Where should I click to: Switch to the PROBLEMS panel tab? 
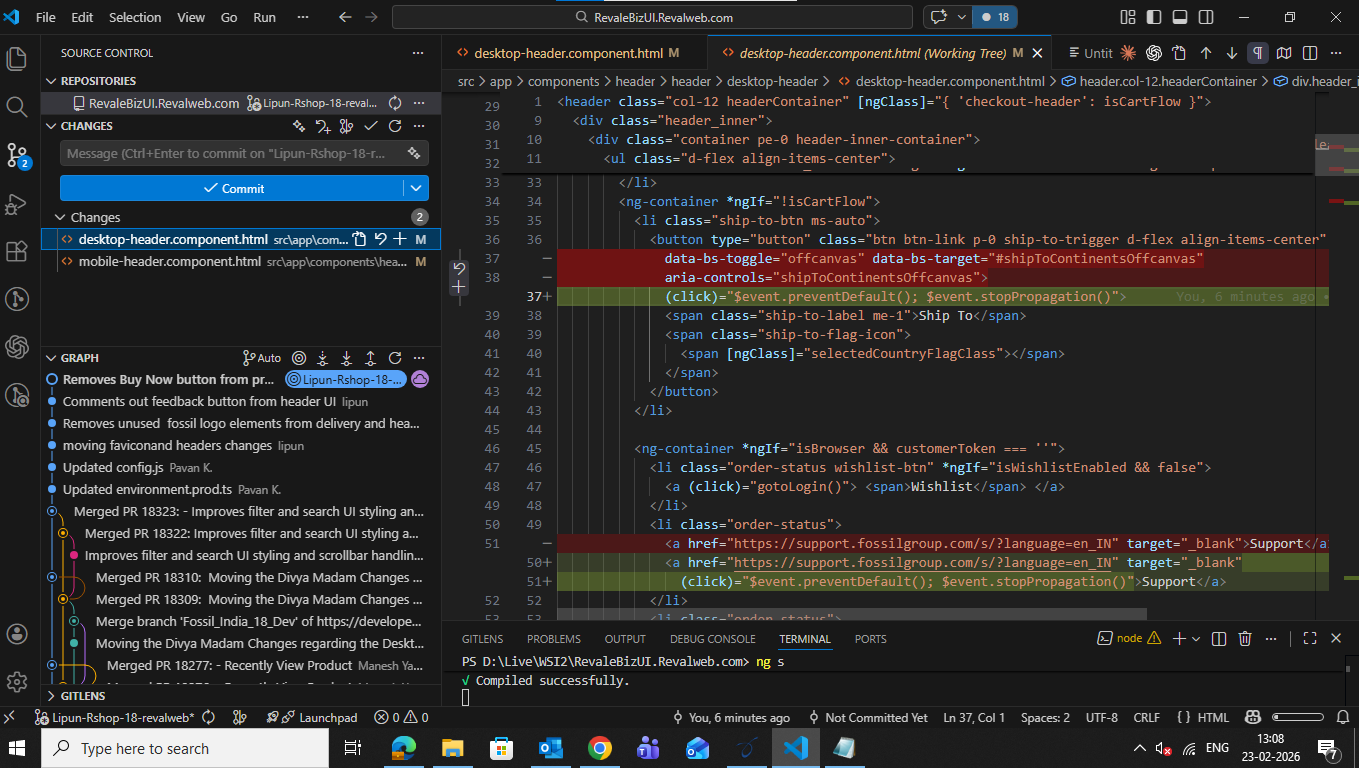pos(553,639)
